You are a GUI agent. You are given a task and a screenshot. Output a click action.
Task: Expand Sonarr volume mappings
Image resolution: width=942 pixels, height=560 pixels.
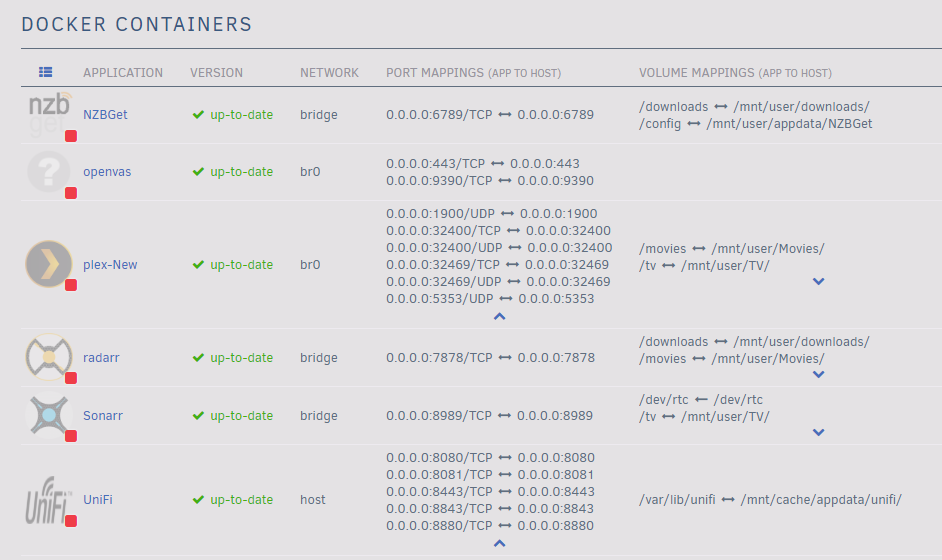(818, 432)
